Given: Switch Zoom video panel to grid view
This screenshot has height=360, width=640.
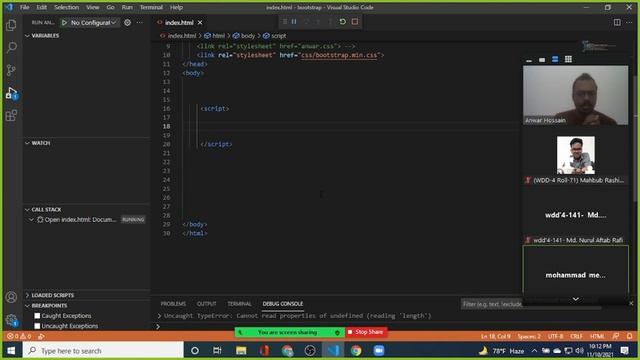Looking at the screenshot, I should pos(568,60).
